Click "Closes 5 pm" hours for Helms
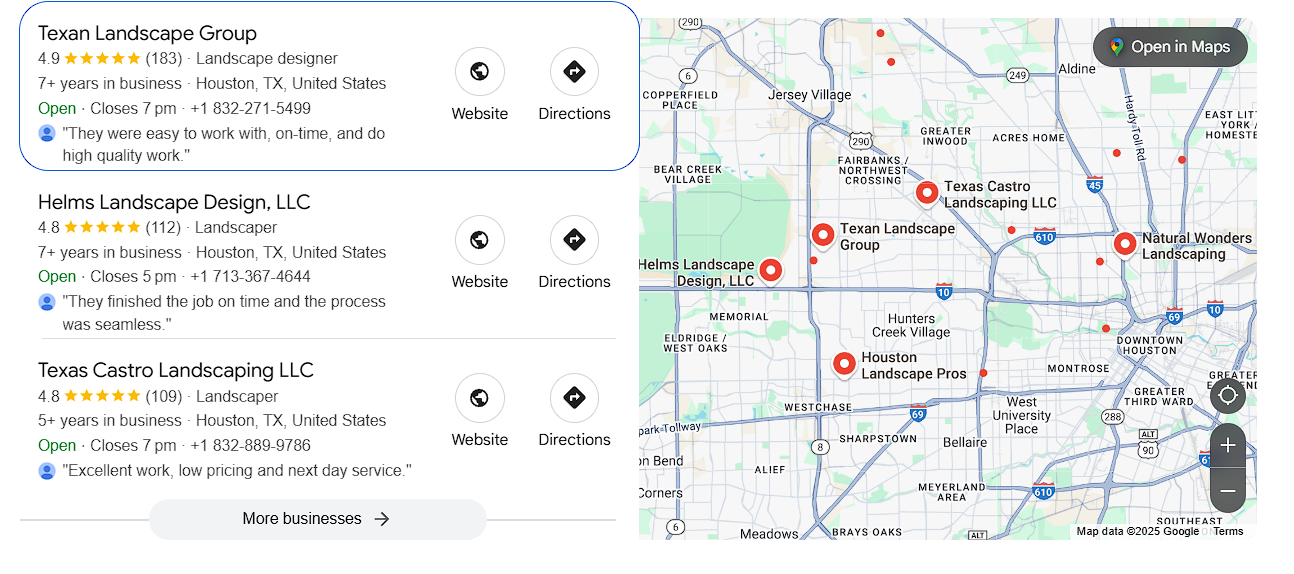Image resolution: width=1294 pixels, height=574 pixels. click(133, 276)
